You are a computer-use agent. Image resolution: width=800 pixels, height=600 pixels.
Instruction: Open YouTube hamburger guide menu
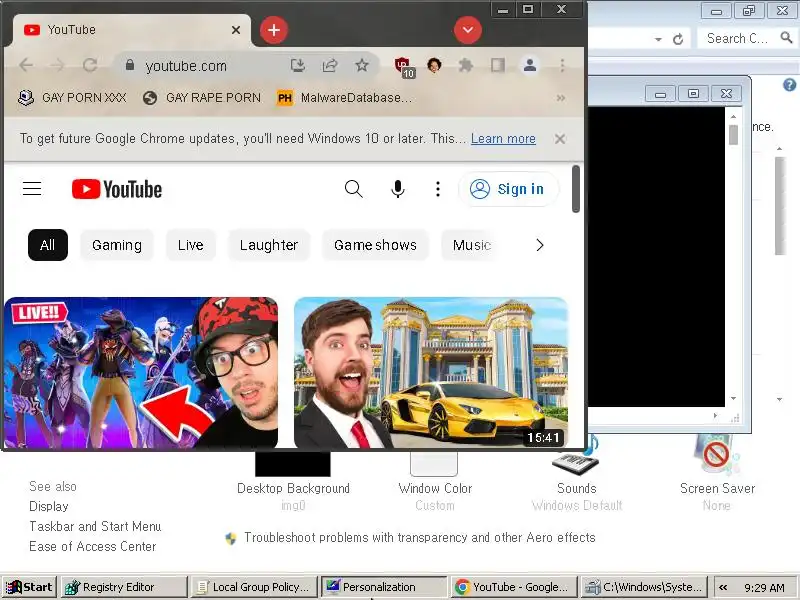[x=32, y=189]
